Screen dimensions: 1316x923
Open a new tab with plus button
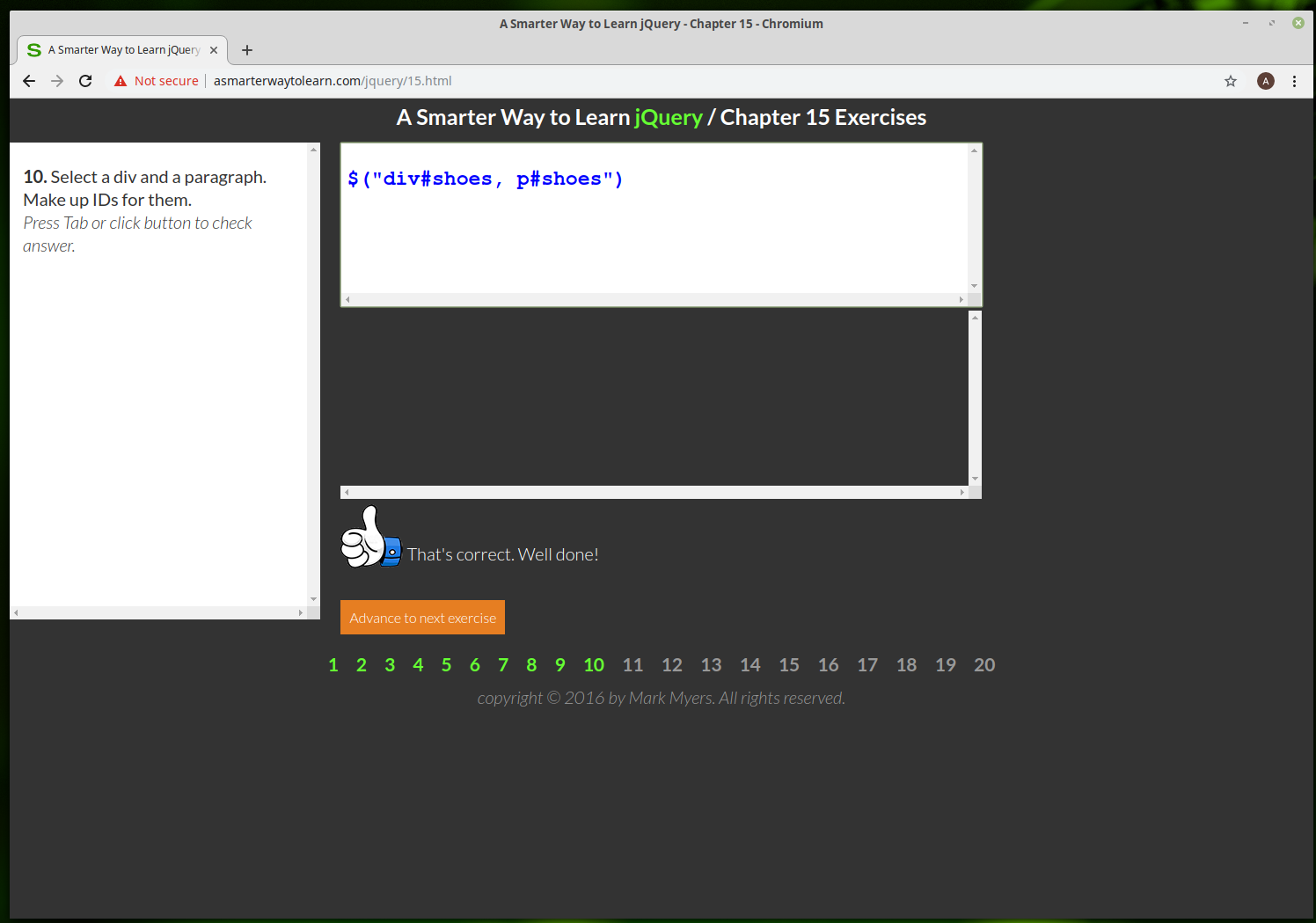click(247, 50)
